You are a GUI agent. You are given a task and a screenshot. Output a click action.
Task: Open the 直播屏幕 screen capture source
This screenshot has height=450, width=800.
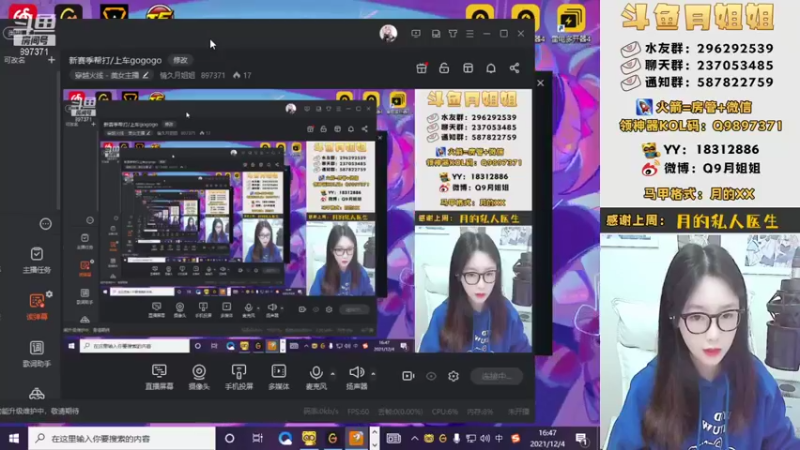[159, 377]
